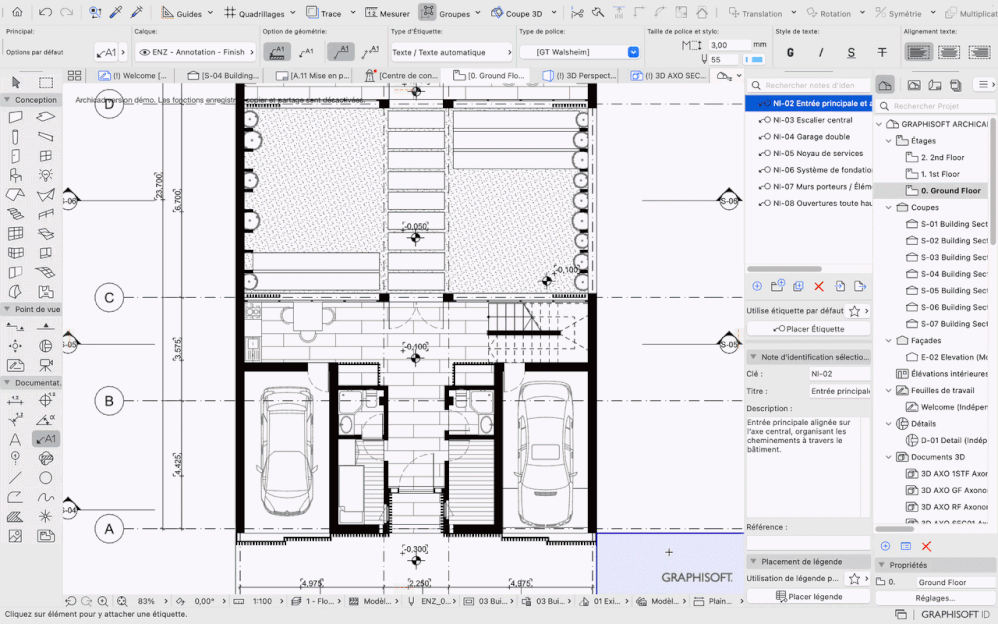998x624 pixels.
Task: Select the Object chair tool
Action: tap(15, 175)
